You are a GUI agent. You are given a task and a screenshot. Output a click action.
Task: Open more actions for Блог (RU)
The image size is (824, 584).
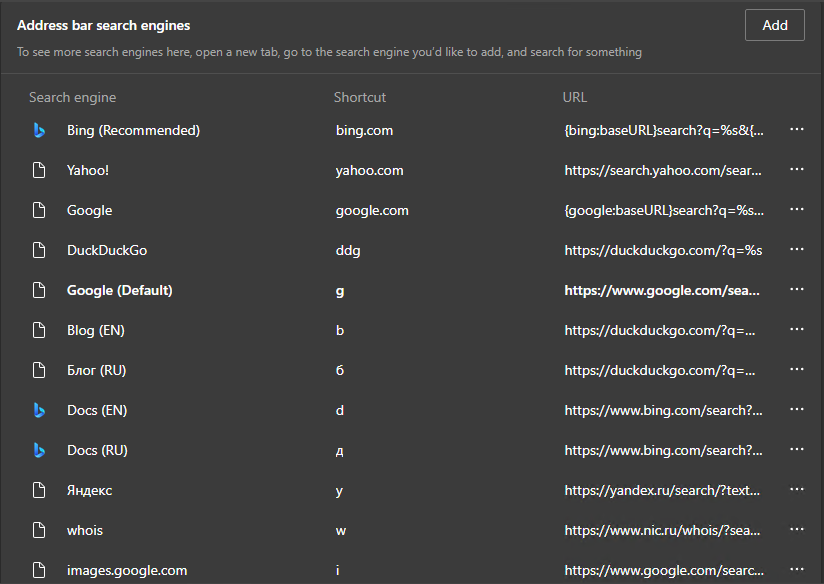coord(797,369)
